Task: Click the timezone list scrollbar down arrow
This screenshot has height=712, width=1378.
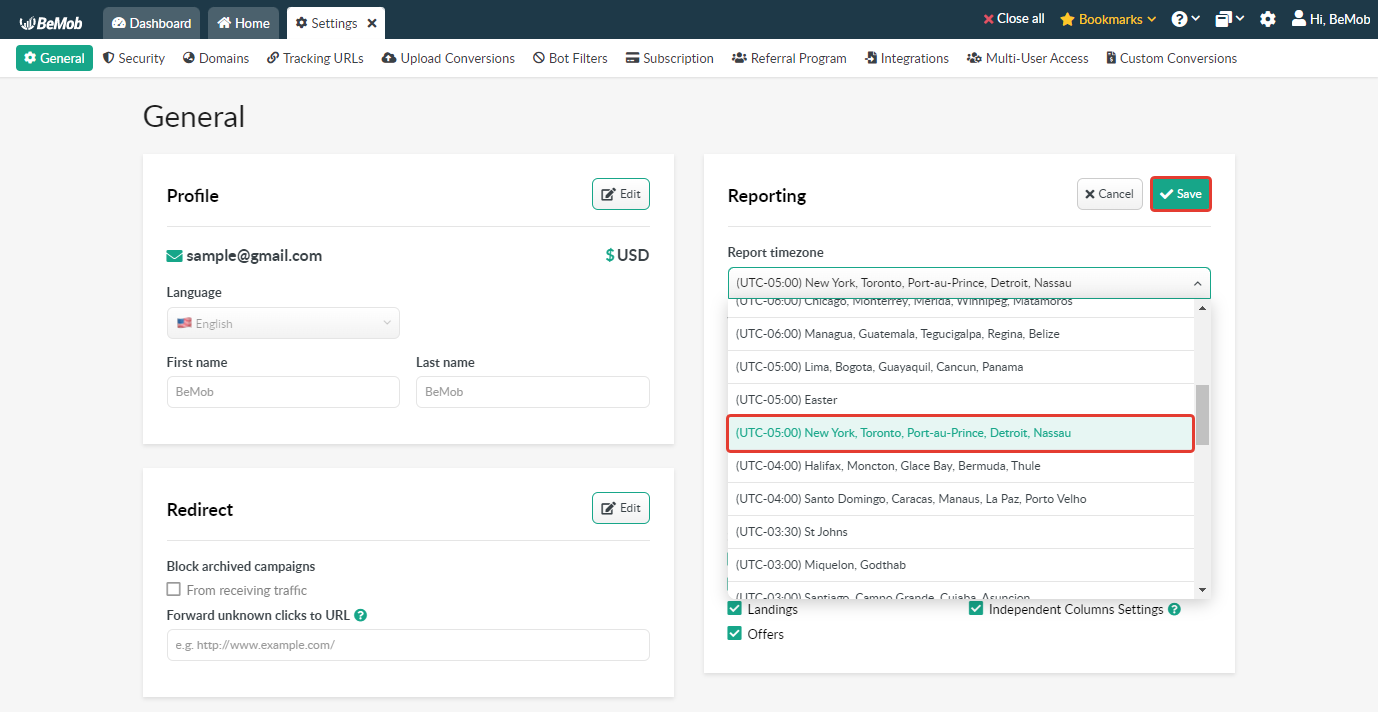Action: (1202, 590)
